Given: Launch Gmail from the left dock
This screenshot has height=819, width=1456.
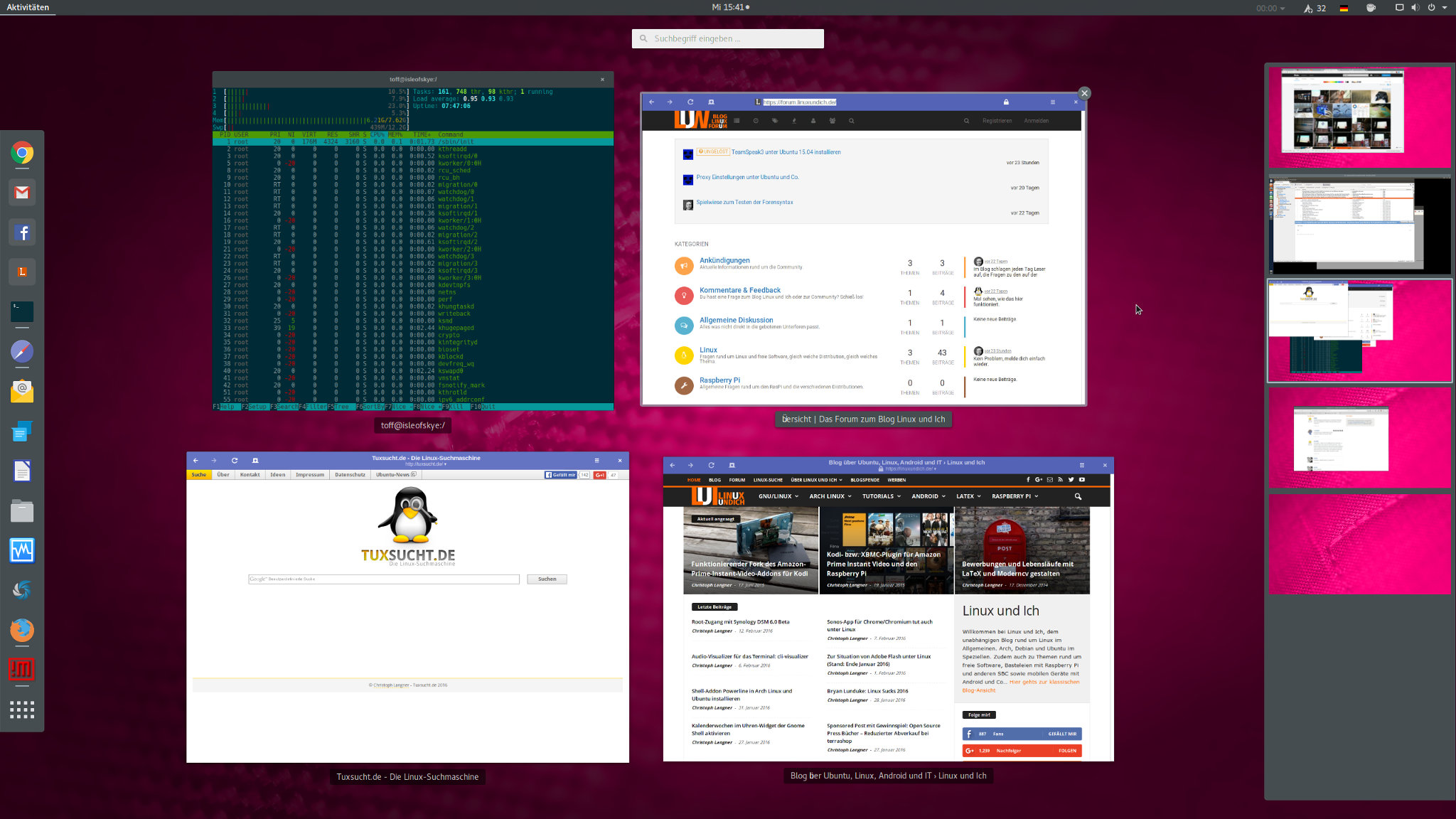Looking at the screenshot, I should pos(22,193).
